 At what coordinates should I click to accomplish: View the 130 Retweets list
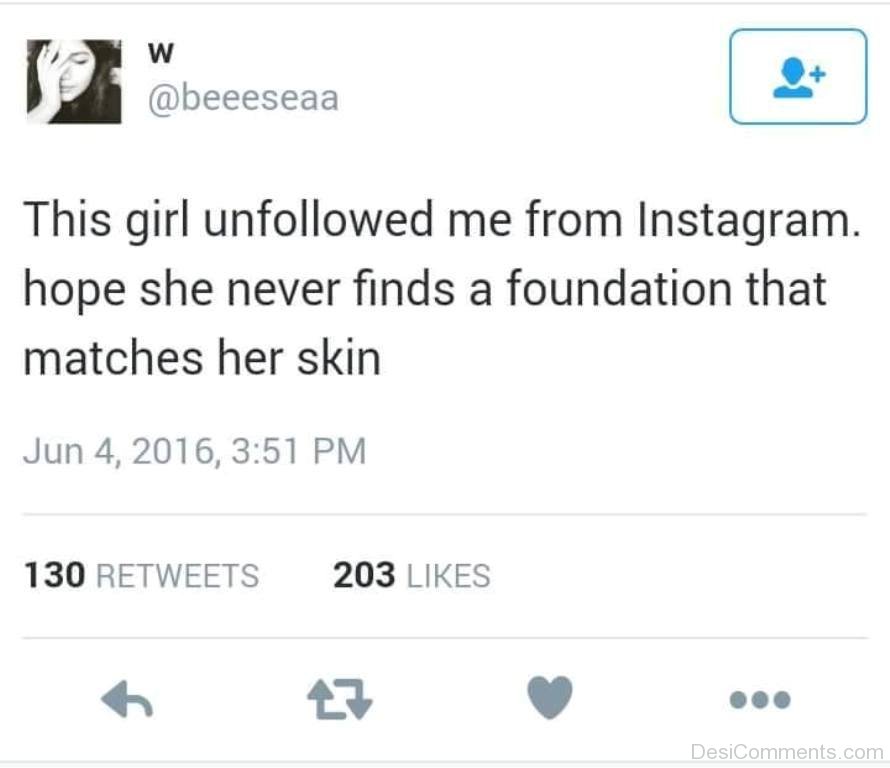(140, 576)
